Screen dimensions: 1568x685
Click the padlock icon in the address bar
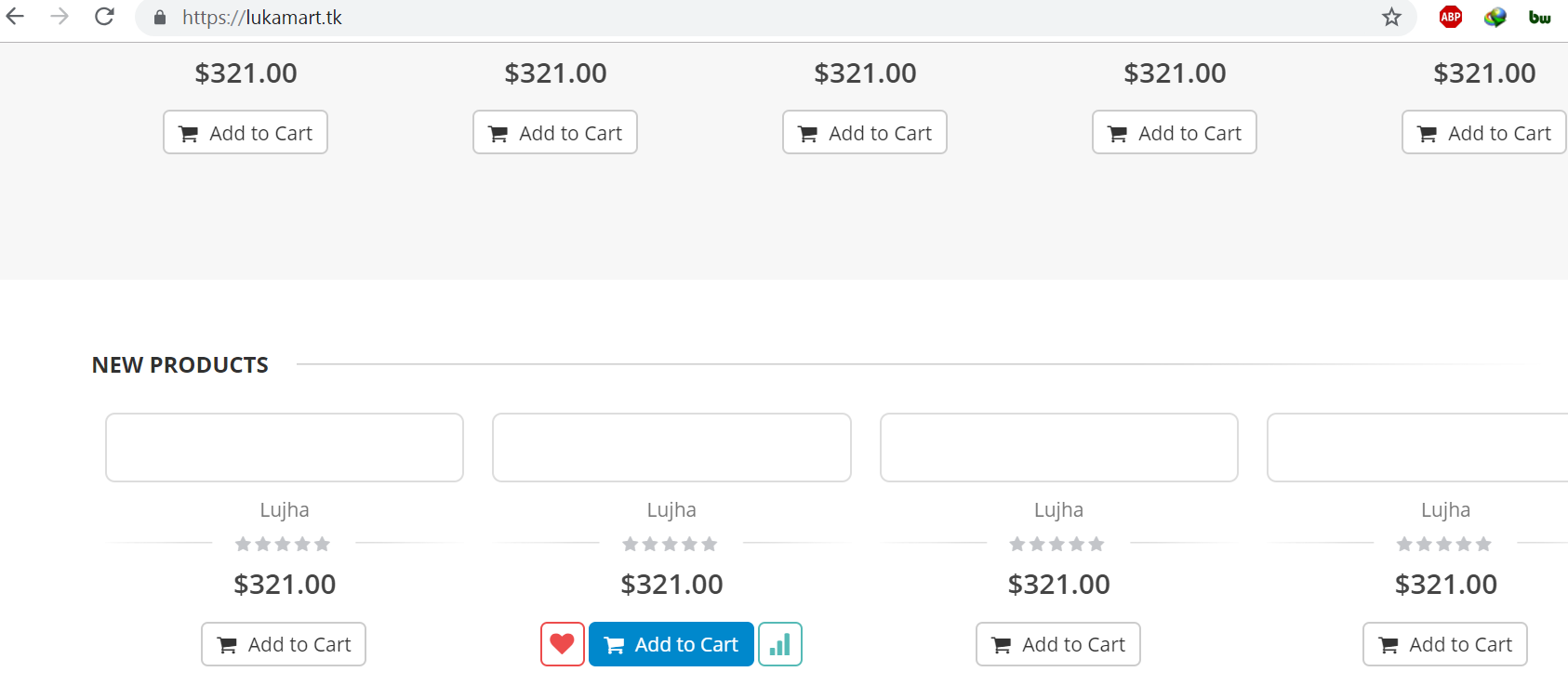point(158,17)
